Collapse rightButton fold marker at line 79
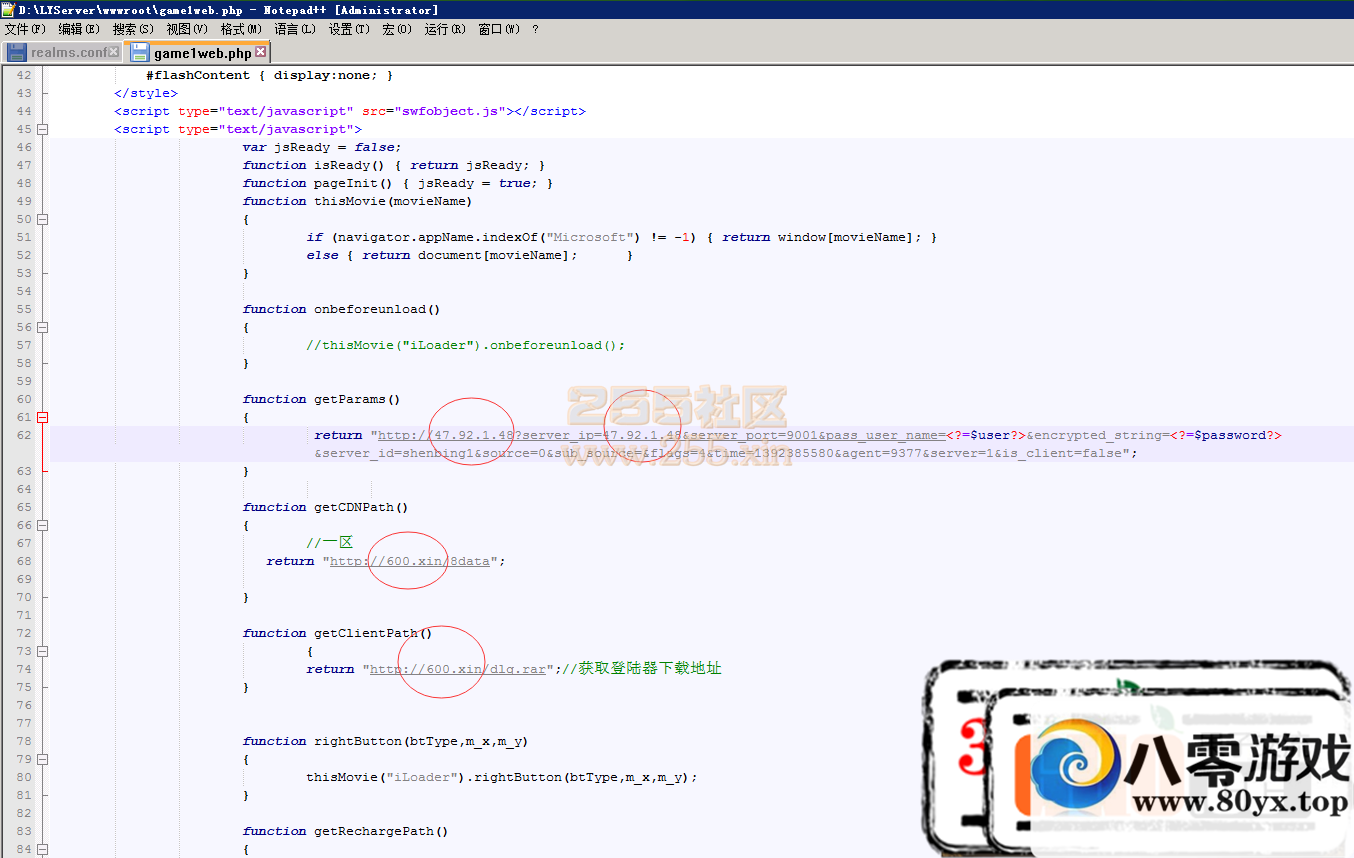 click(43, 759)
